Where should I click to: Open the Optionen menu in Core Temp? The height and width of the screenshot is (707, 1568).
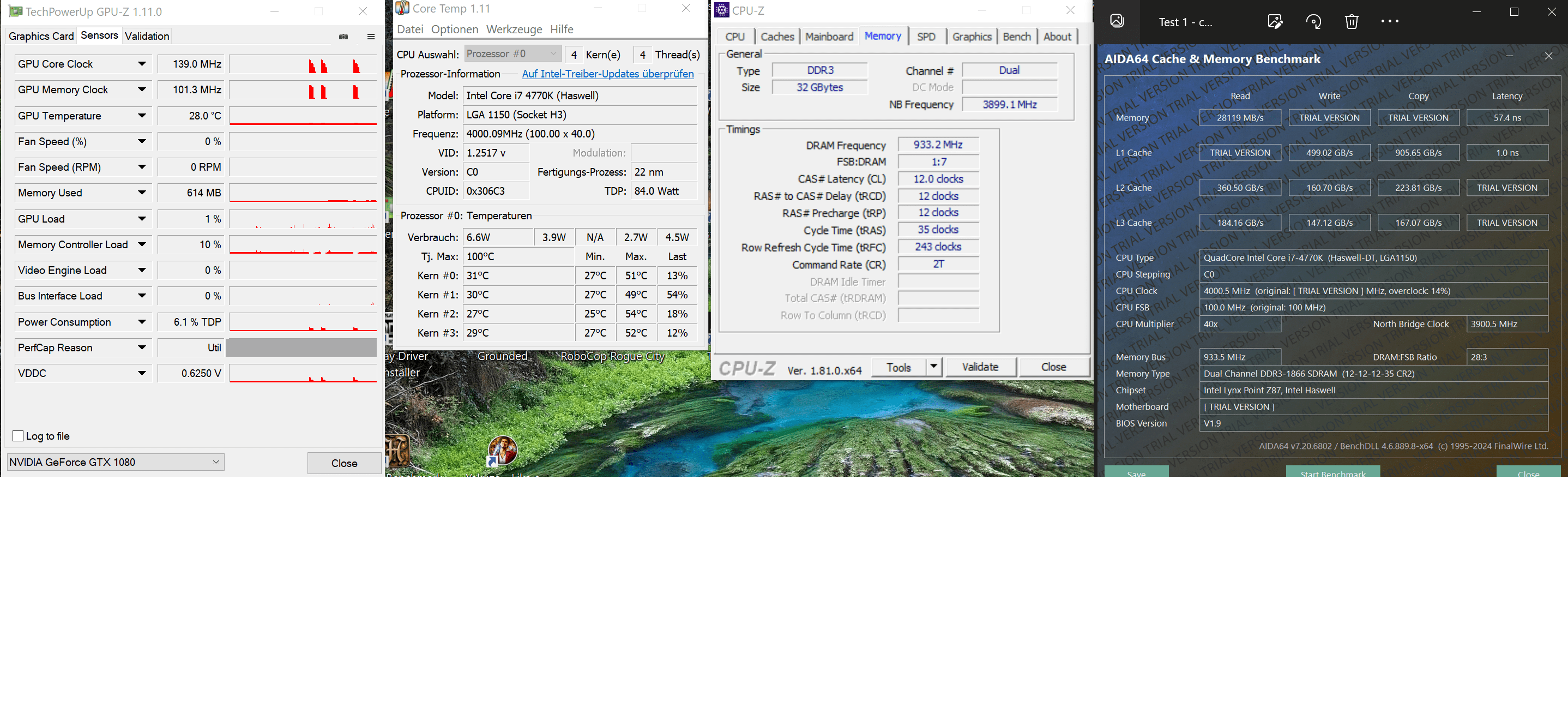pyautogui.click(x=454, y=29)
